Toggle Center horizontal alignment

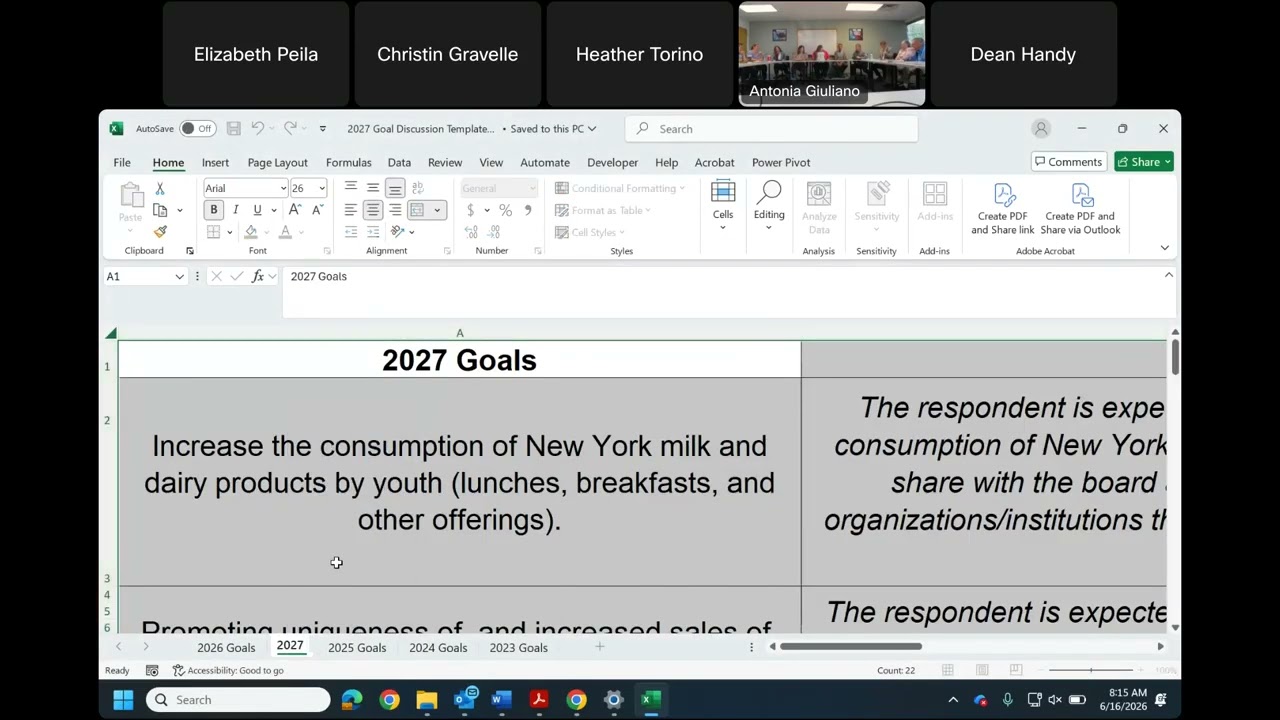tap(373, 210)
